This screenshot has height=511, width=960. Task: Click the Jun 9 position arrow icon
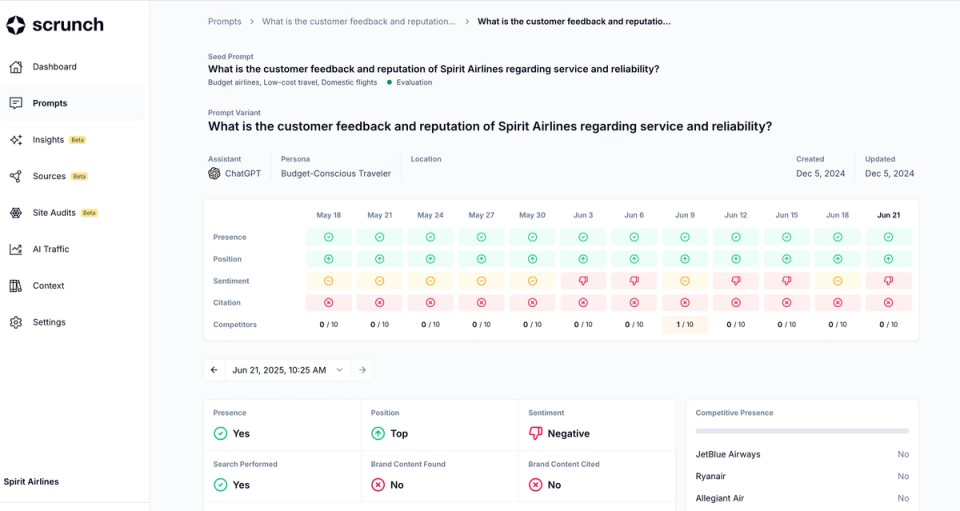[685, 259]
